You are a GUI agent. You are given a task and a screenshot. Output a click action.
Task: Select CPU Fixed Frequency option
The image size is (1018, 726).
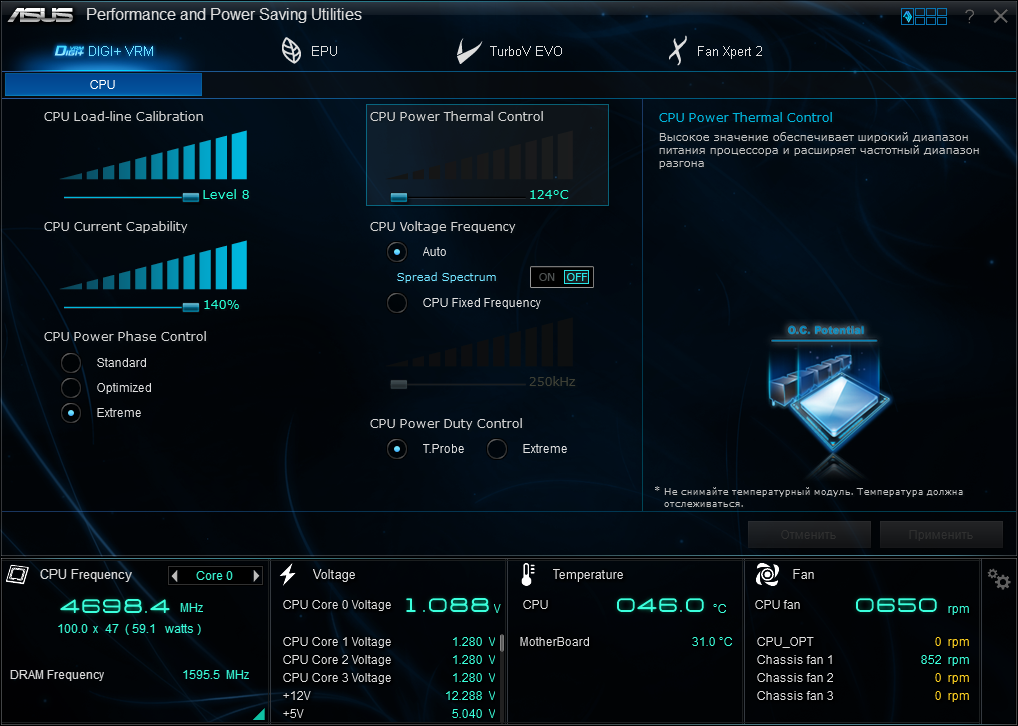(x=397, y=303)
